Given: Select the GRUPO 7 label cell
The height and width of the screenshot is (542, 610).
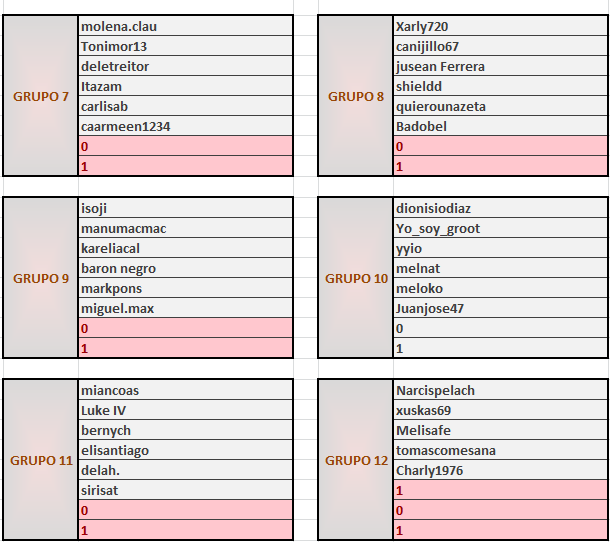Looking at the screenshot, I should (x=40, y=97).
